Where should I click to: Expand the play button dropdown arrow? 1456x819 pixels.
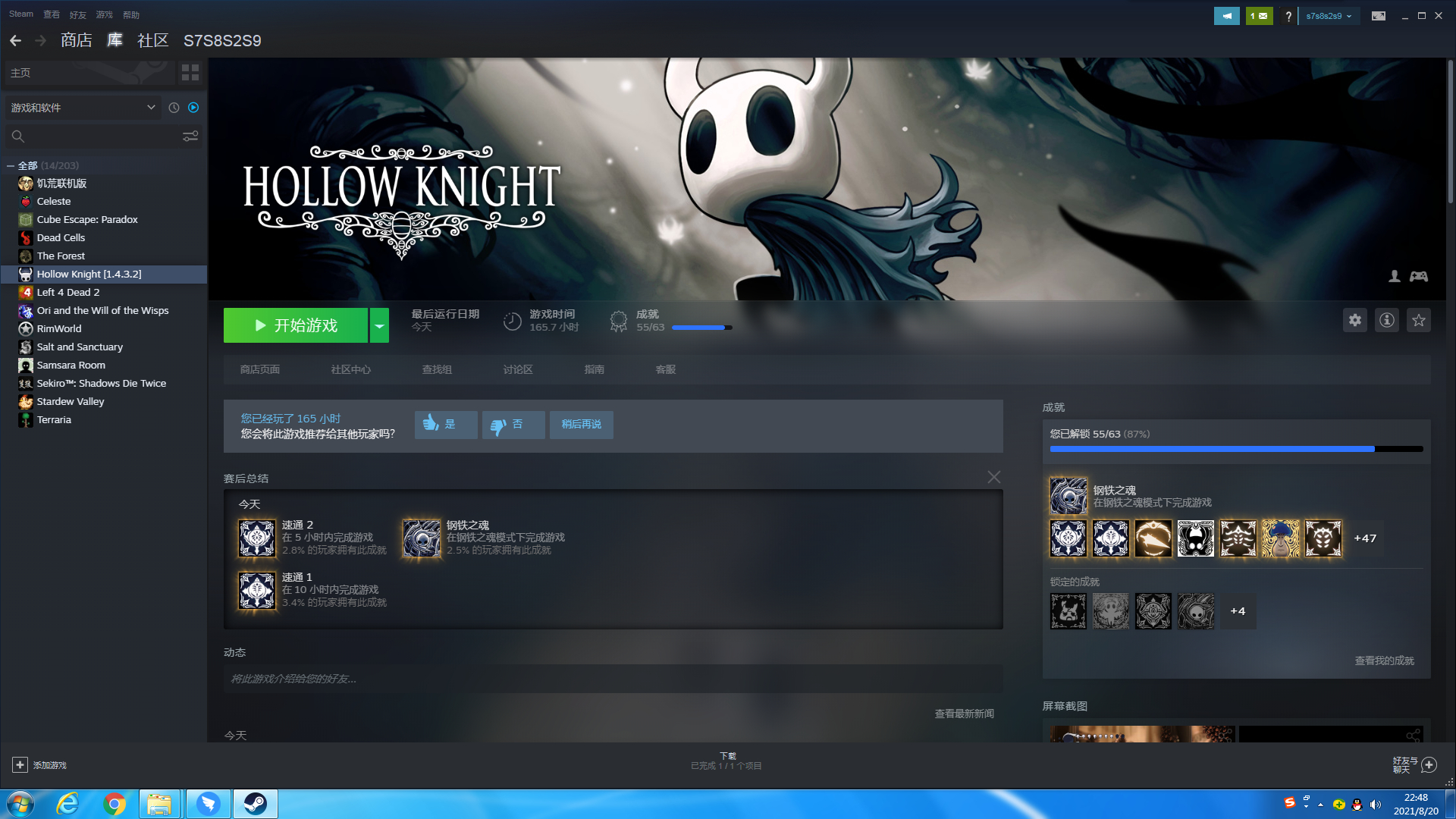(379, 325)
